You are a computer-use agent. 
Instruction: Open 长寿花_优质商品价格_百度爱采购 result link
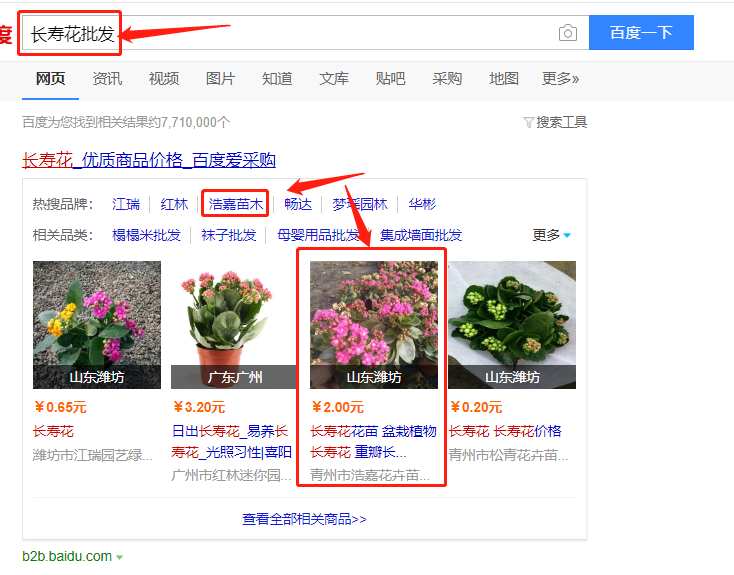(149, 160)
